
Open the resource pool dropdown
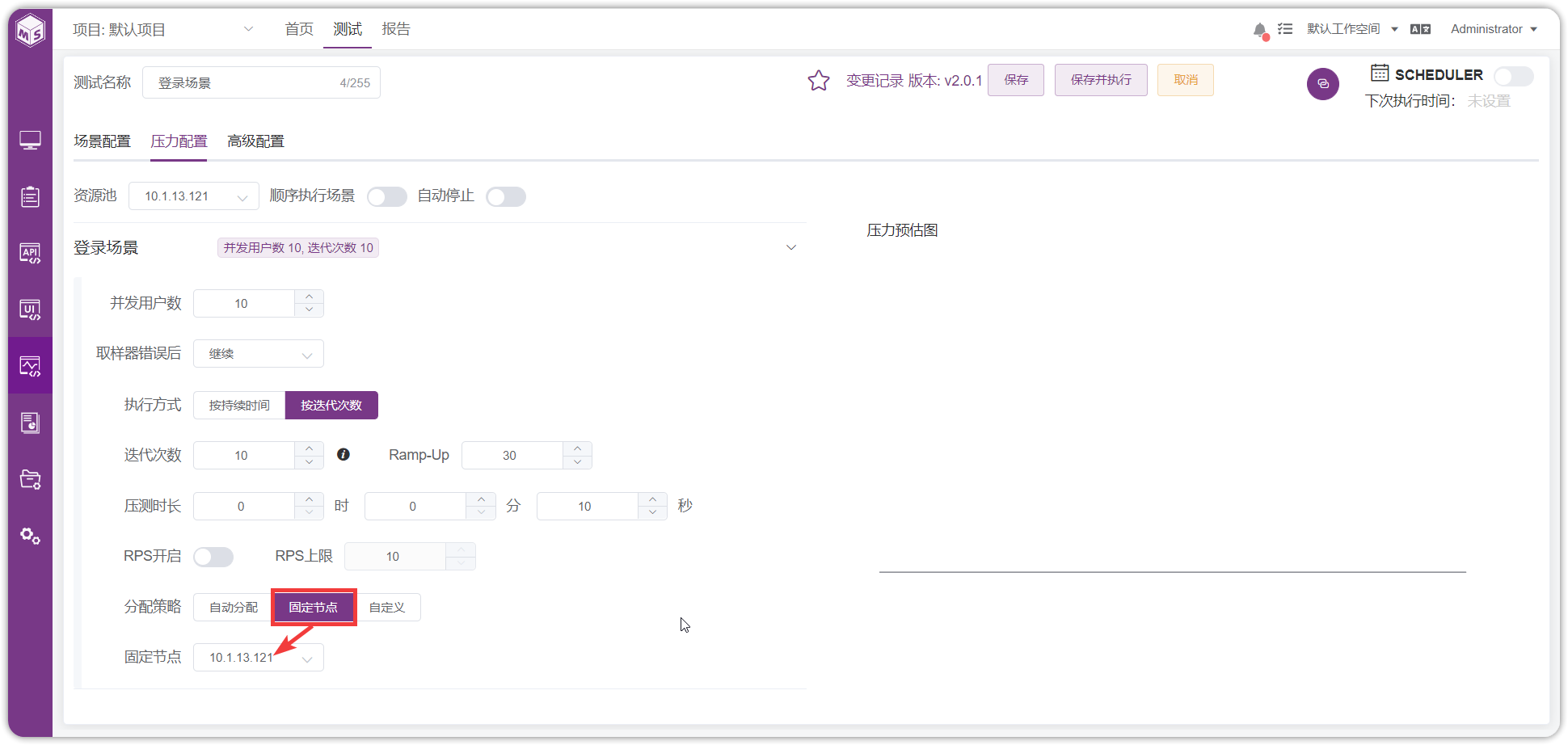[194, 196]
